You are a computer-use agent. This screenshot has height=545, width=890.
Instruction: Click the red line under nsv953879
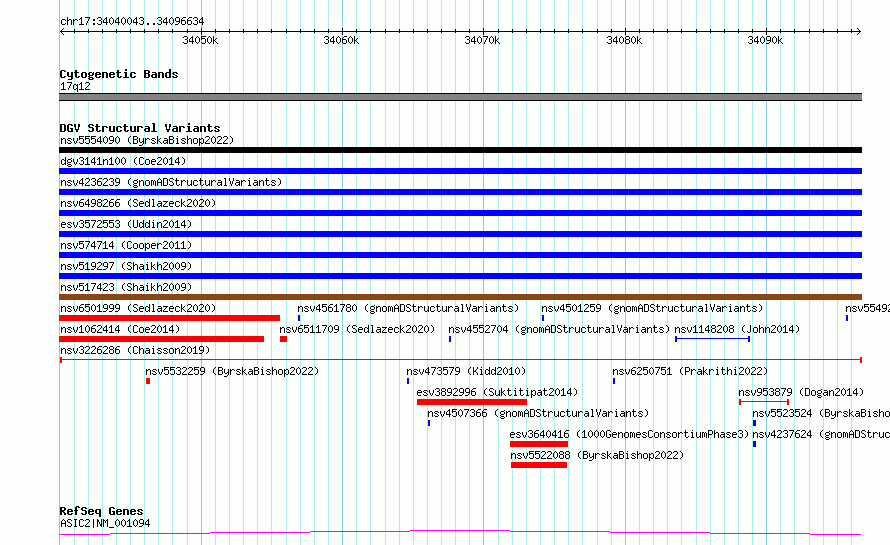[x=764, y=402]
